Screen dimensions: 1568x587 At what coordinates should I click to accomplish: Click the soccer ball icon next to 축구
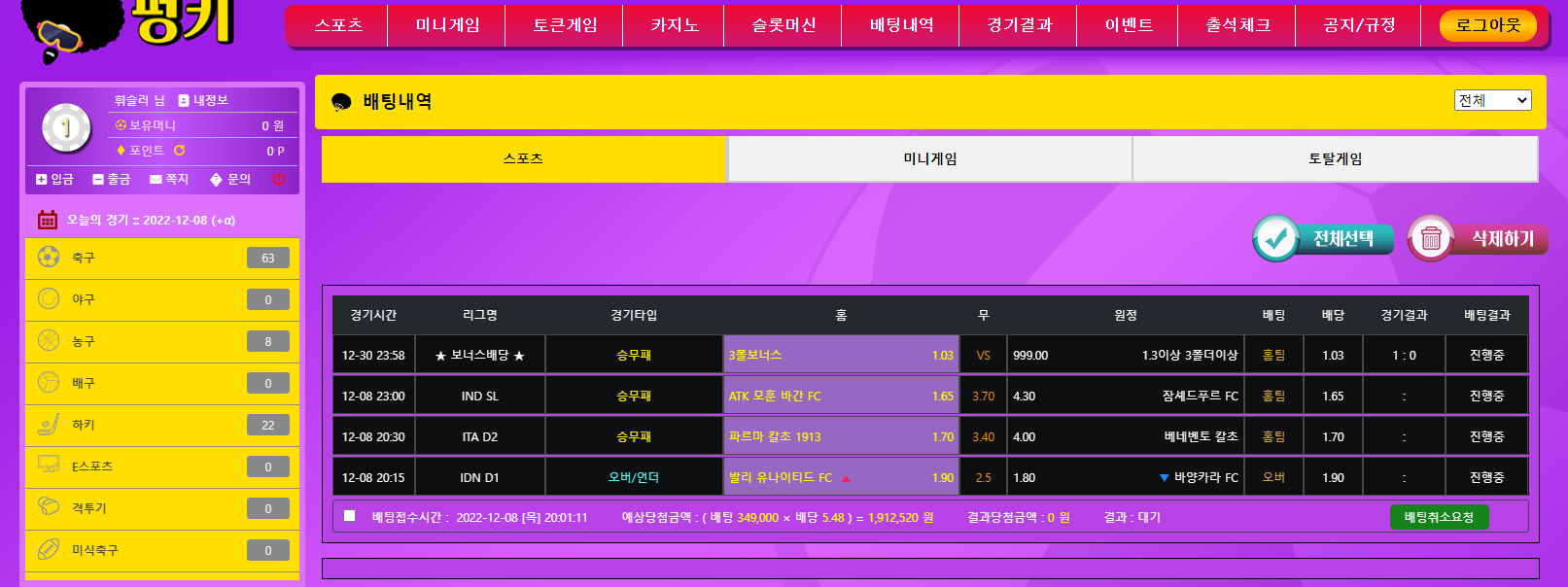coord(49,257)
